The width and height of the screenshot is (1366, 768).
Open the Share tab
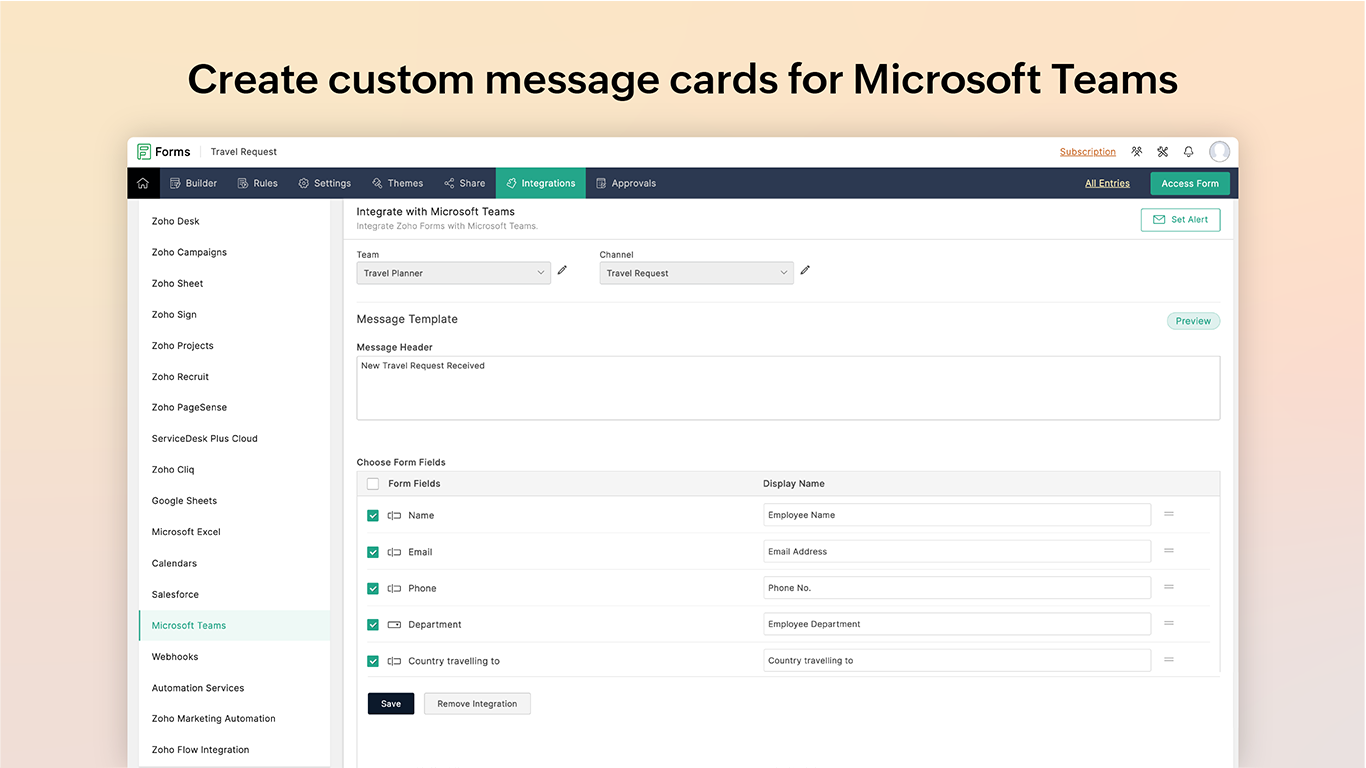(x=465, y=183)
